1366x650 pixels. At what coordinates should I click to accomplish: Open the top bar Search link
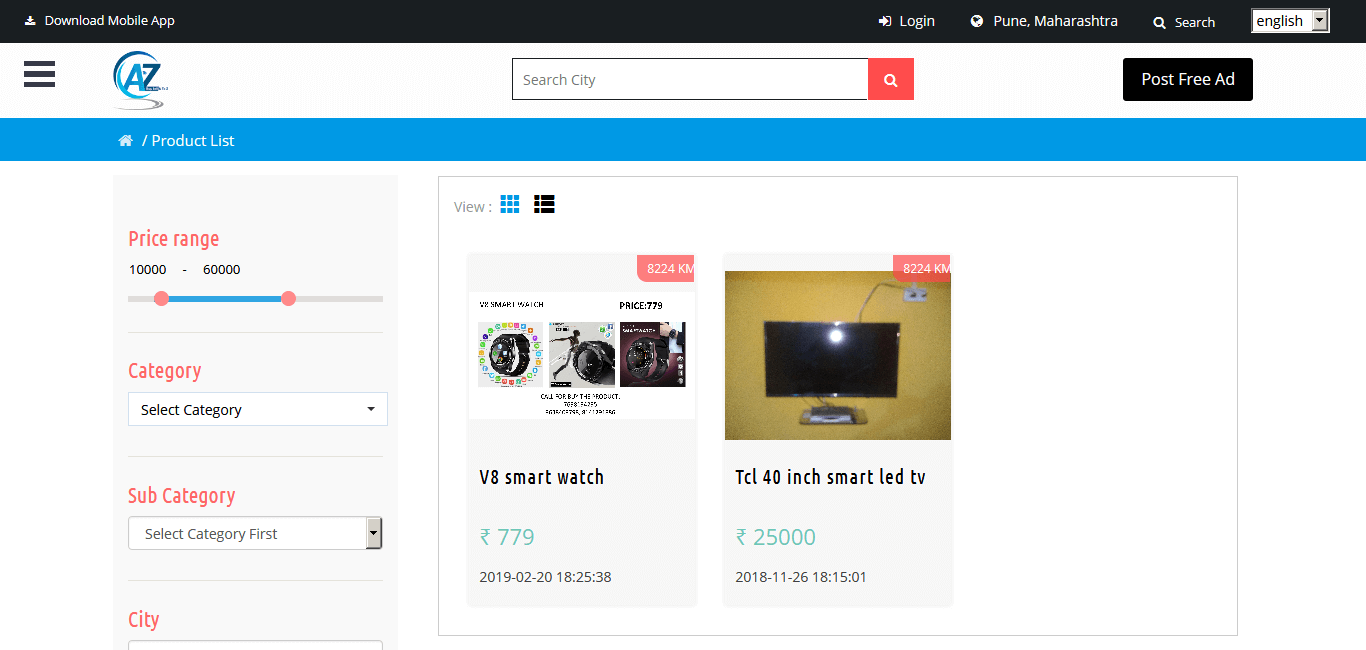tap(1195, 22)
